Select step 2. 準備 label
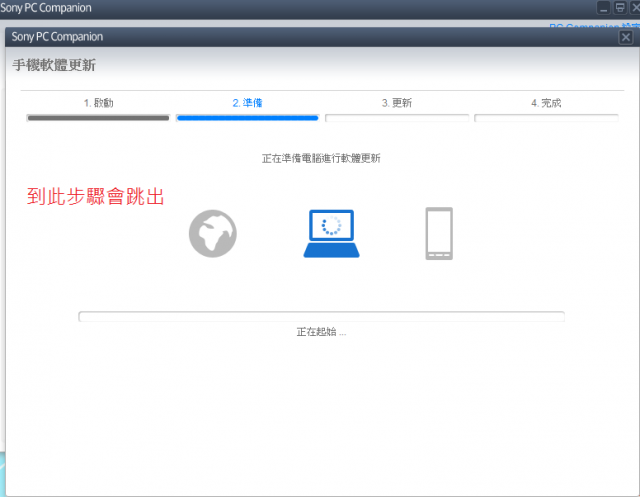 [x=247, y=103]
